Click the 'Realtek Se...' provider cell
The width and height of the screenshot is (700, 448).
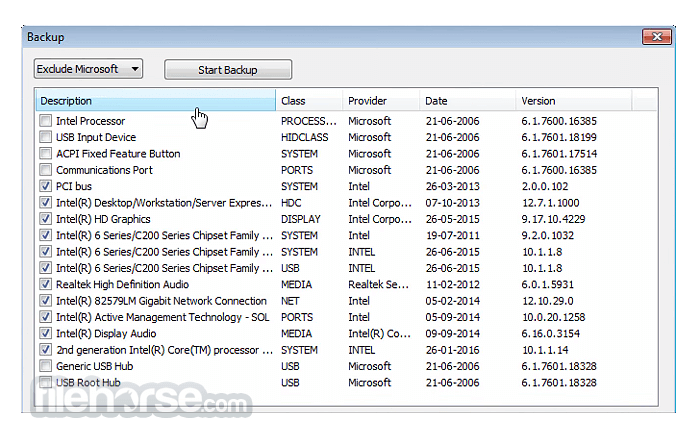point(379,284)
